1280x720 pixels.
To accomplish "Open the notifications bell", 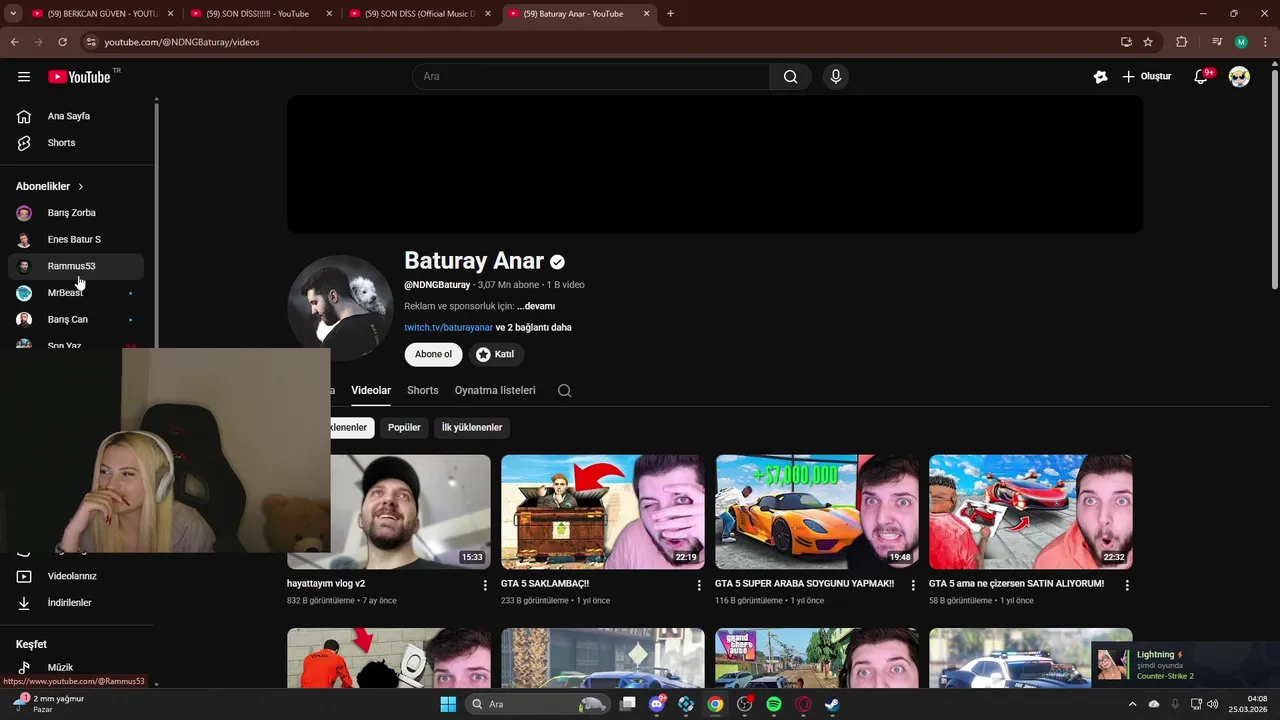I will click(1202, 77).
